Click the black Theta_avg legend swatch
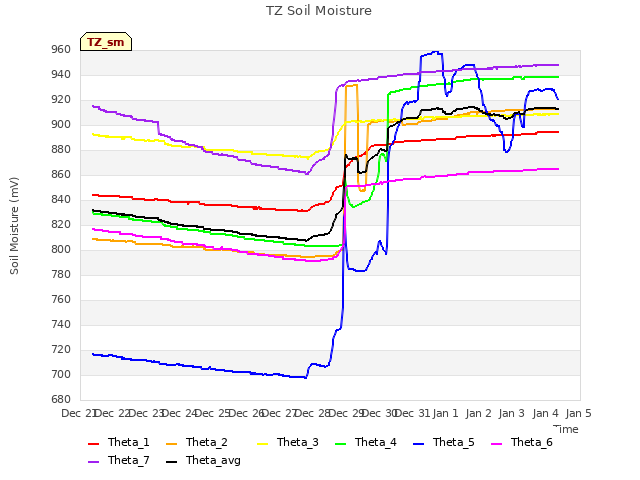640x480 pixels. (x=171, y=462)
